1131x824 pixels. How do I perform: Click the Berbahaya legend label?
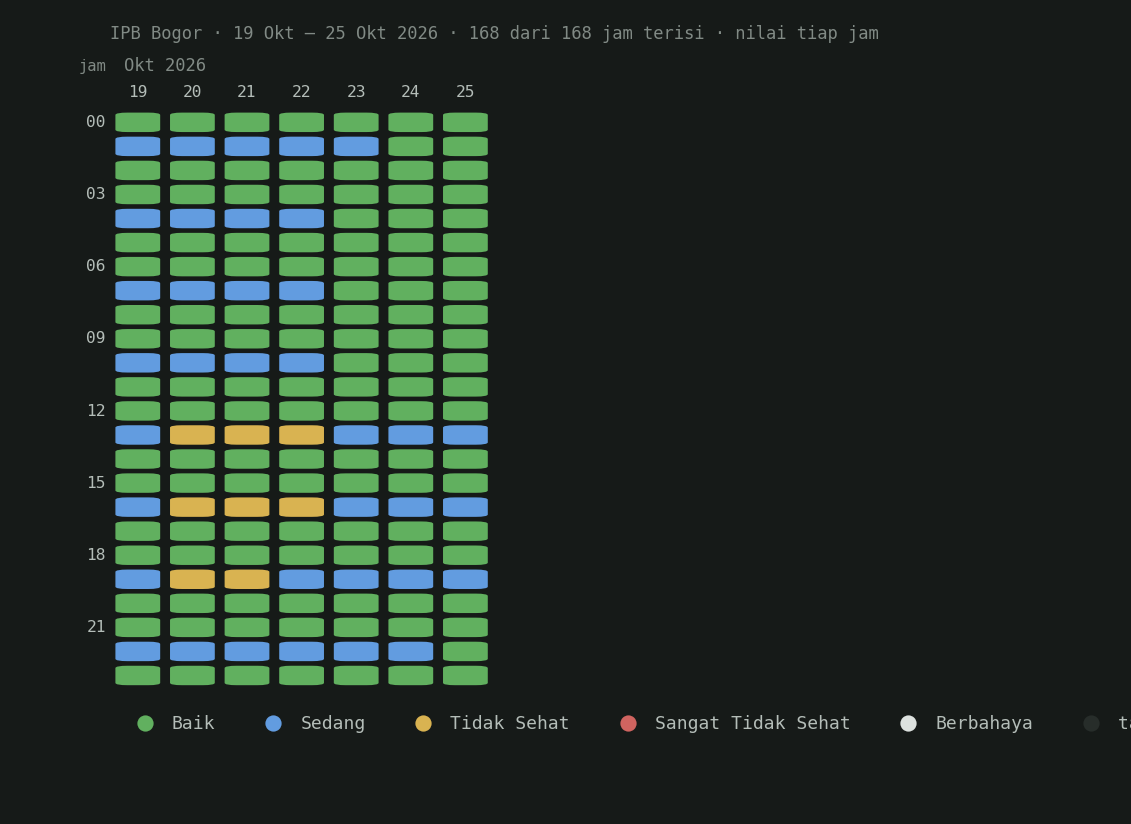coord(984,723)
